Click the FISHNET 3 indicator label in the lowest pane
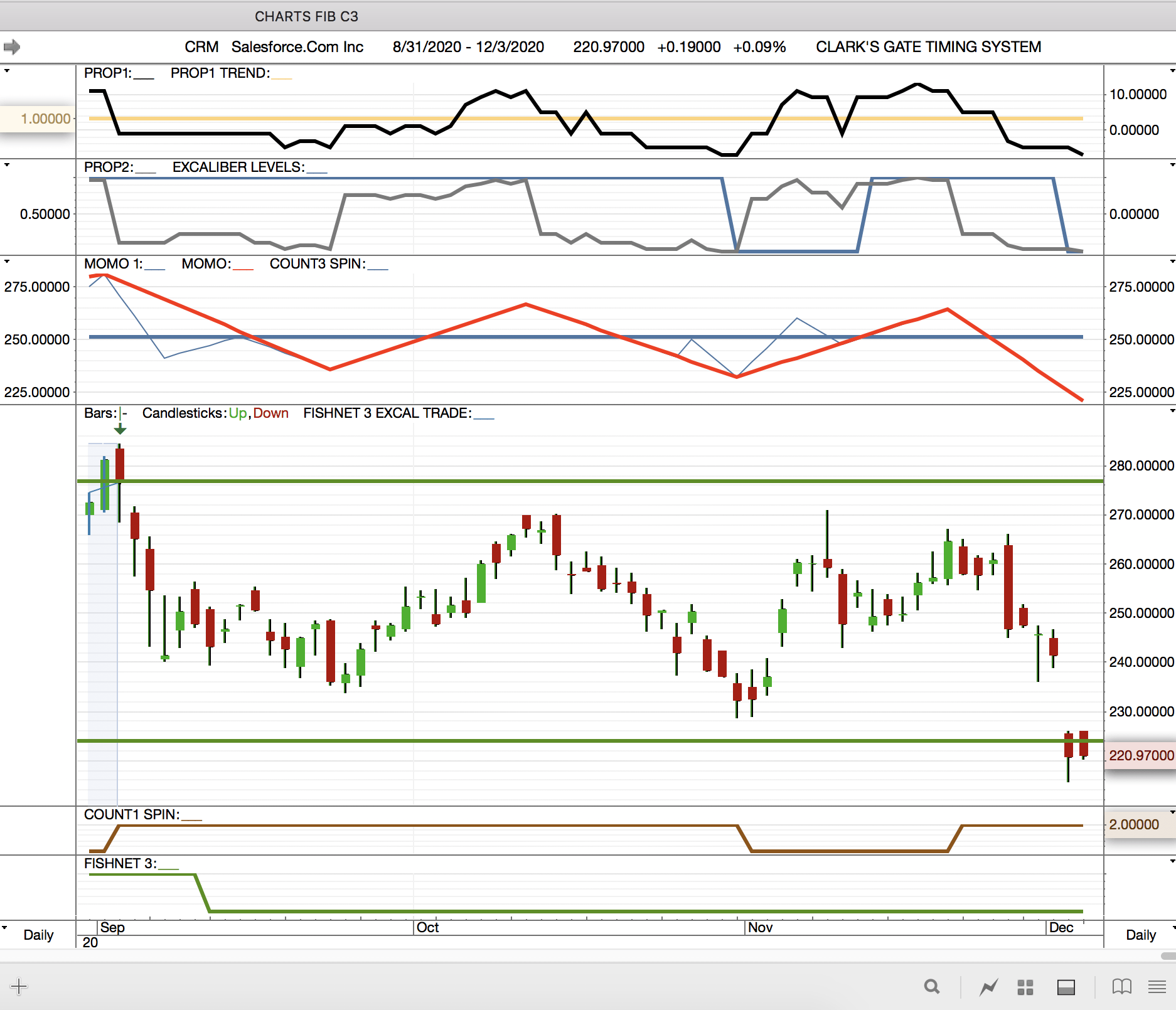The width and height of the screenshot is (1176, 1010). click(120, 864)
